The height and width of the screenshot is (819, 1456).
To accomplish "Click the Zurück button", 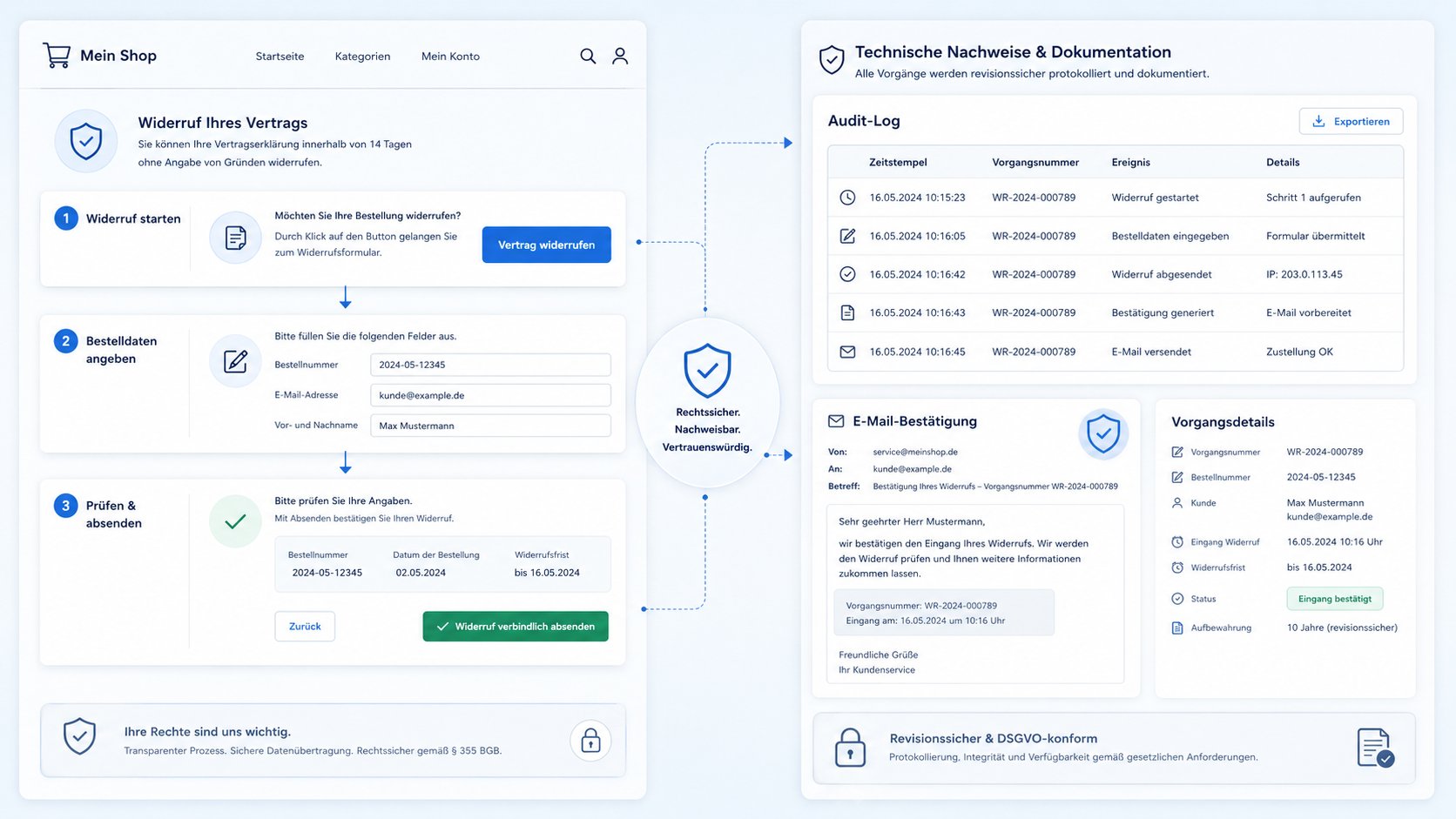I will pos(305,627).
